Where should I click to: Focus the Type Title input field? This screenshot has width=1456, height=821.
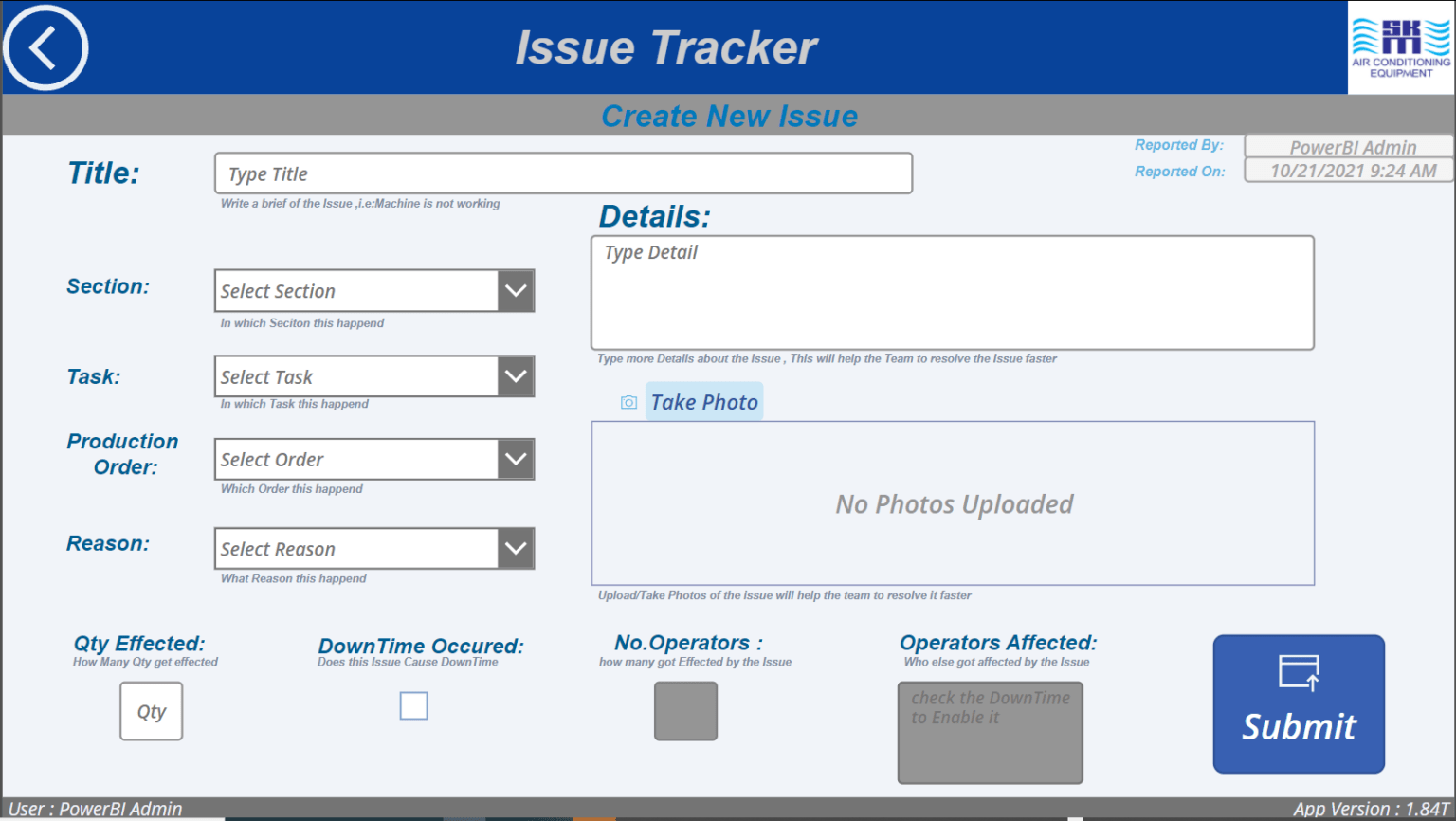(x=563, y=173)
